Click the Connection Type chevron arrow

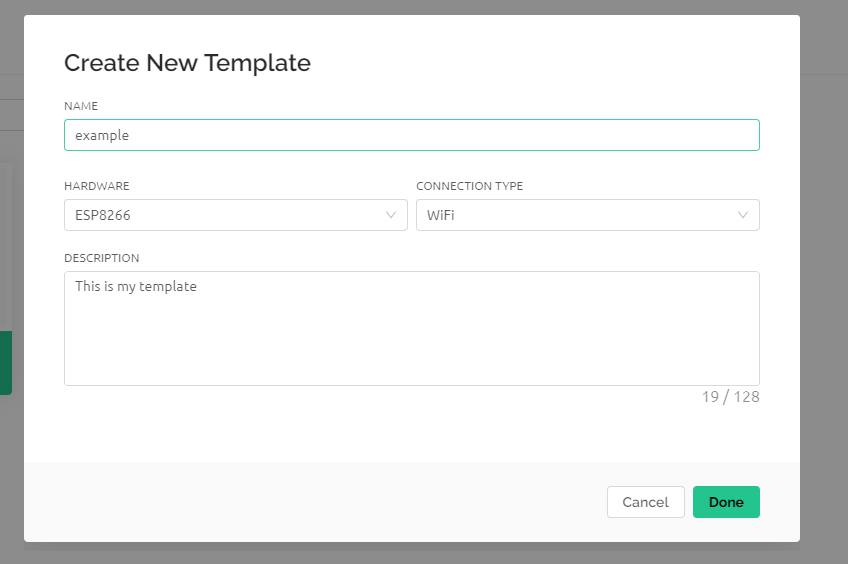click(x=743, y=215)
